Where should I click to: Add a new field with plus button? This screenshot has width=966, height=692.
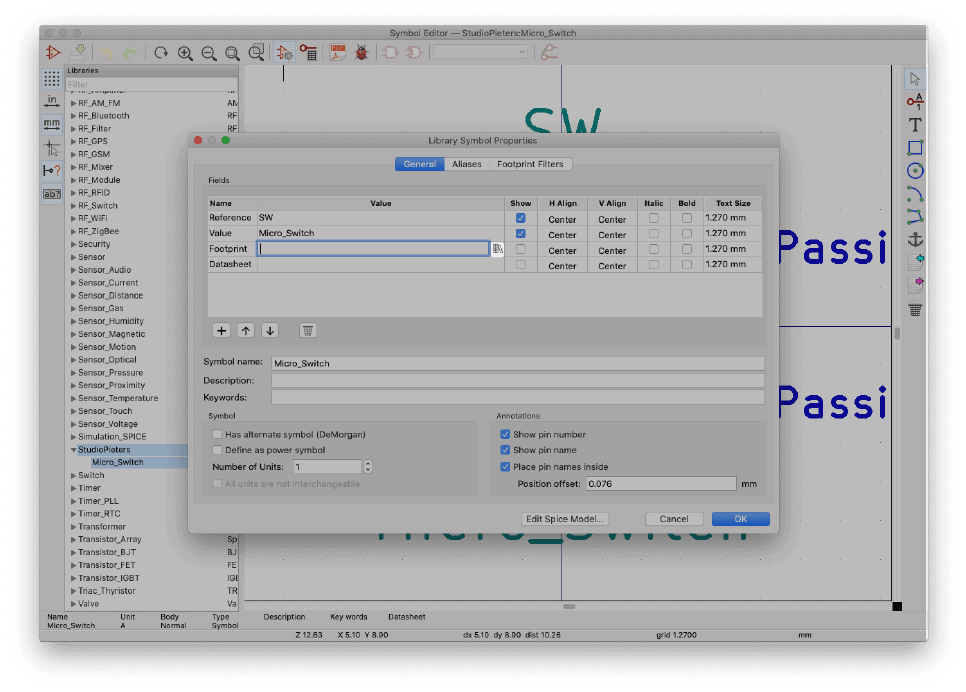pos(221,331)
